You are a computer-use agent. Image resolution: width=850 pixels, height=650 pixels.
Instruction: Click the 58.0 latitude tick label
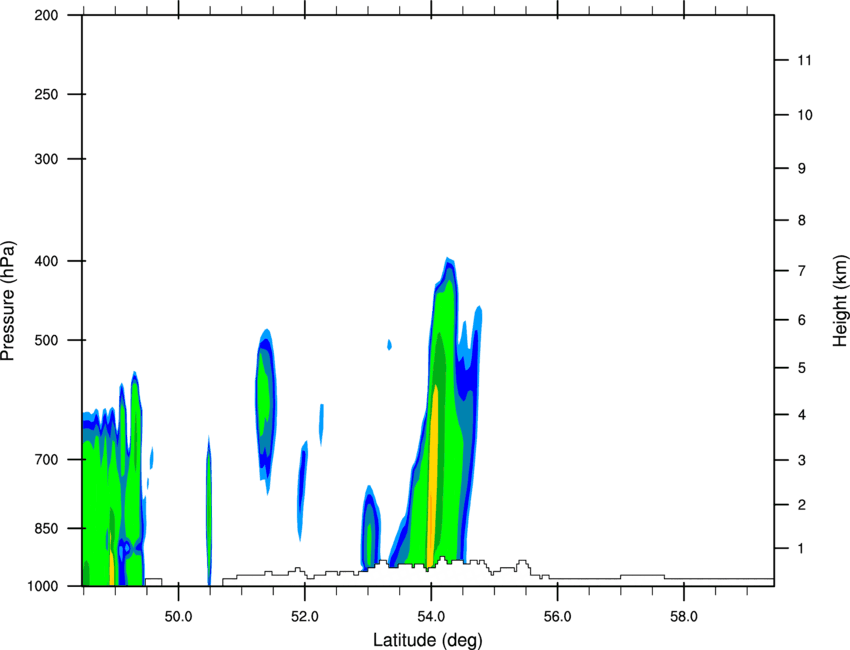pyautogui.click(x=684, y=617)
